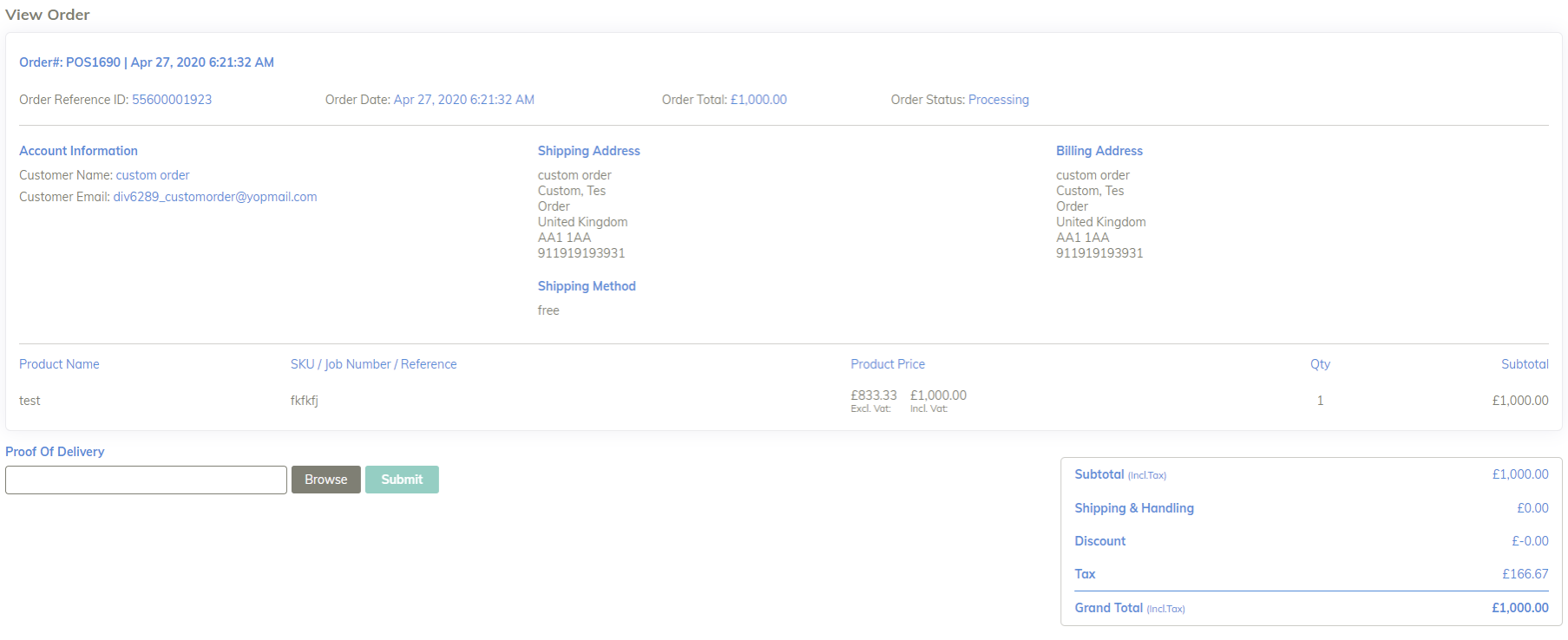This screenshot has width=1568, height=640.
Task: Select Order Reference ID 55600001923
Action: (172, 100)
